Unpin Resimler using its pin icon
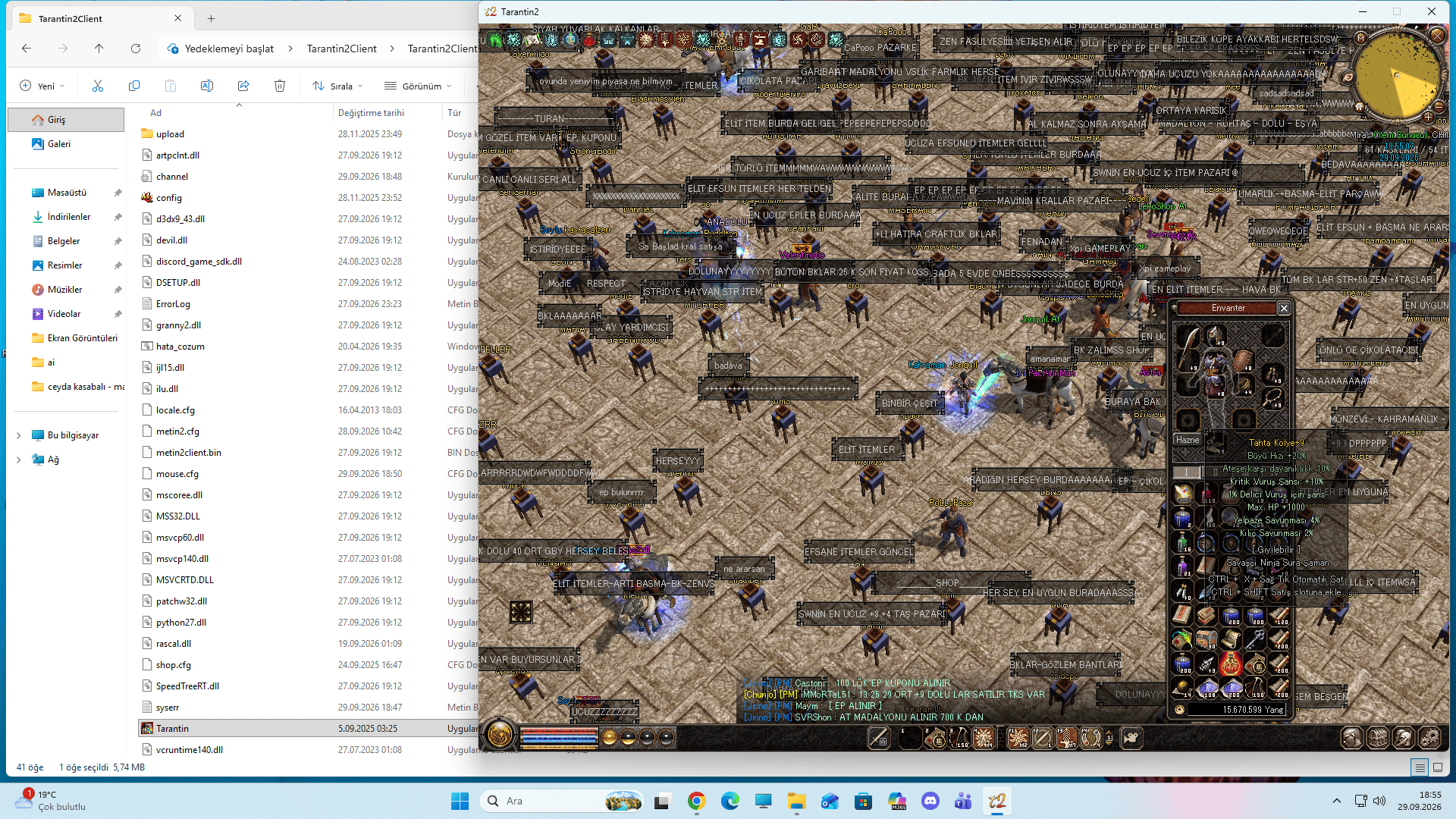This screenshot has height=819, width=1456. tap(118, 265)
